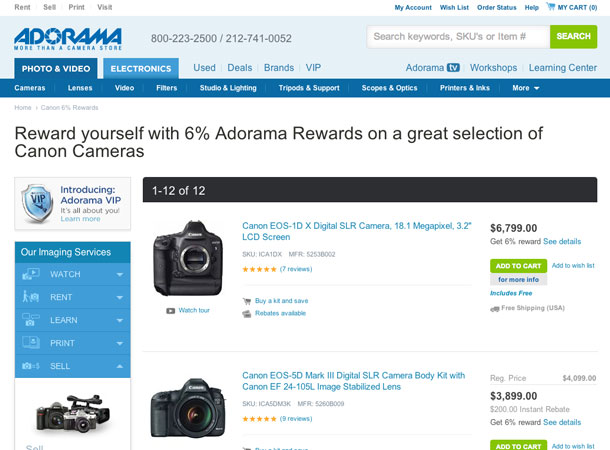This screenshot has height=450, width=610.
Task: Open the Learning Center link
Action: point(563,68)
